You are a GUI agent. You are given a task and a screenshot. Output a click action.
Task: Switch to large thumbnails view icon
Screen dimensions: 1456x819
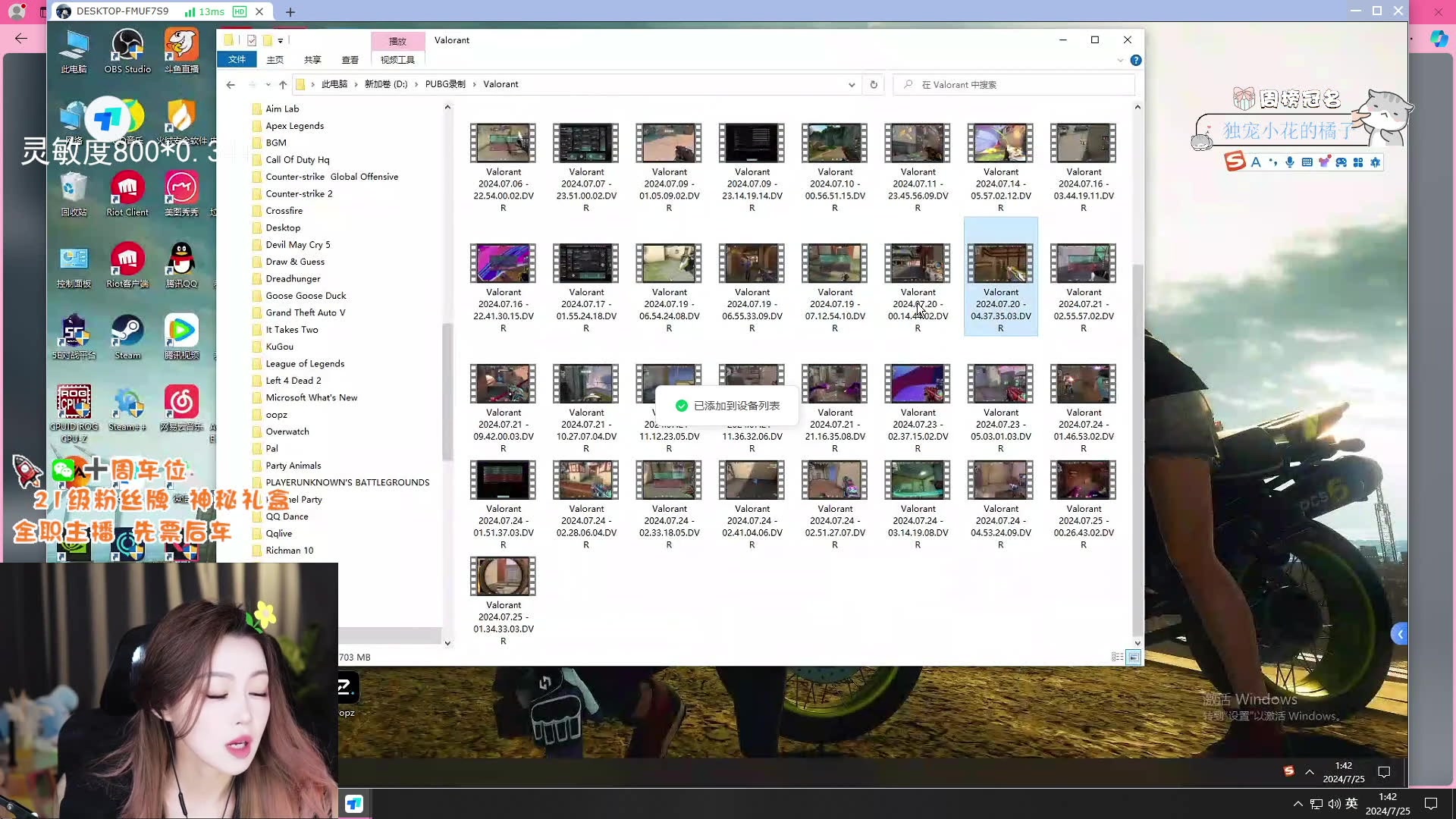(x=1134, y=657)
